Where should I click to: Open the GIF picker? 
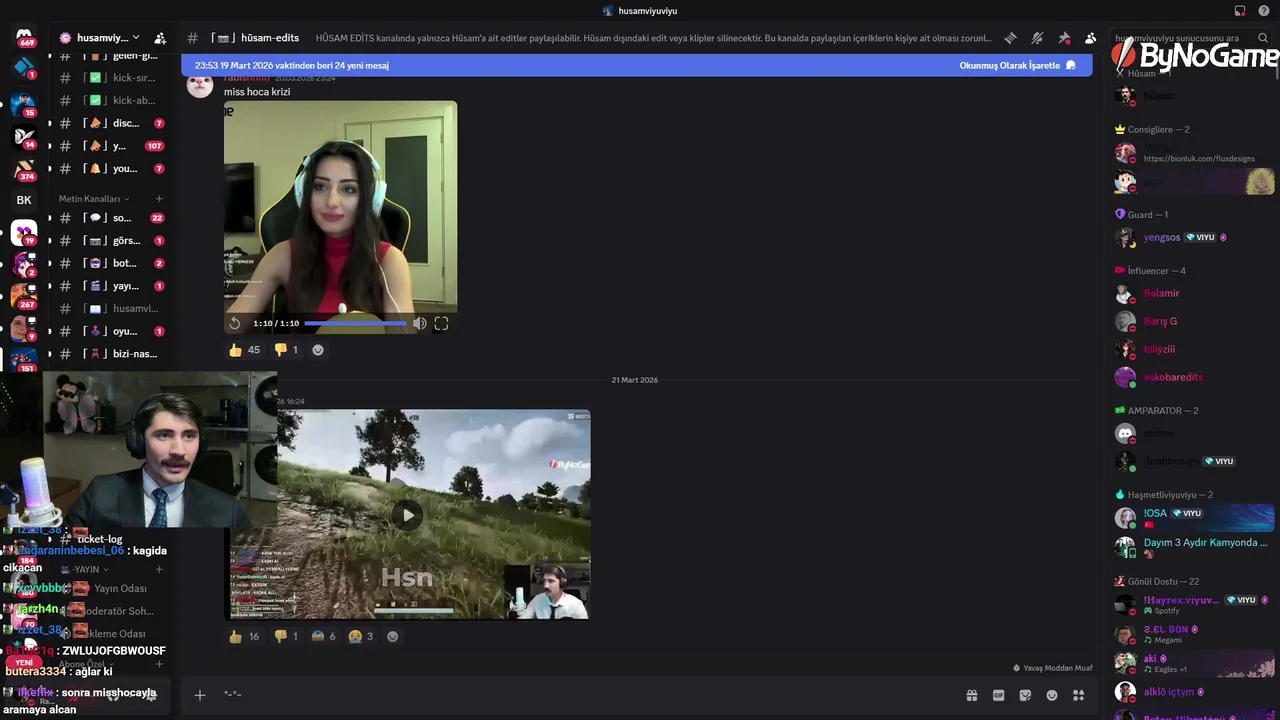click(x=998, y=695)
